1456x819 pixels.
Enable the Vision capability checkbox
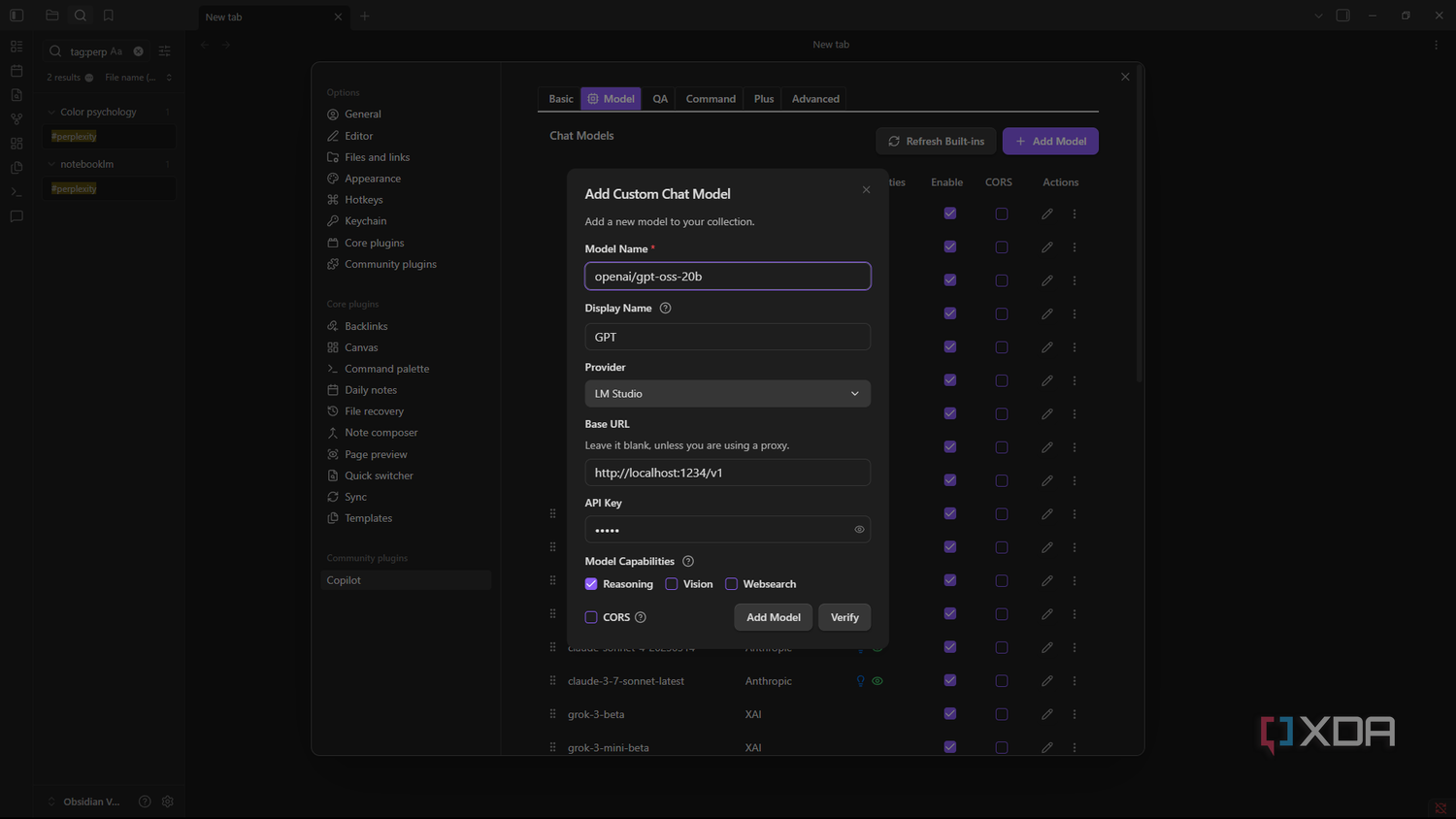pyautogui.click(x=672, y=584)
